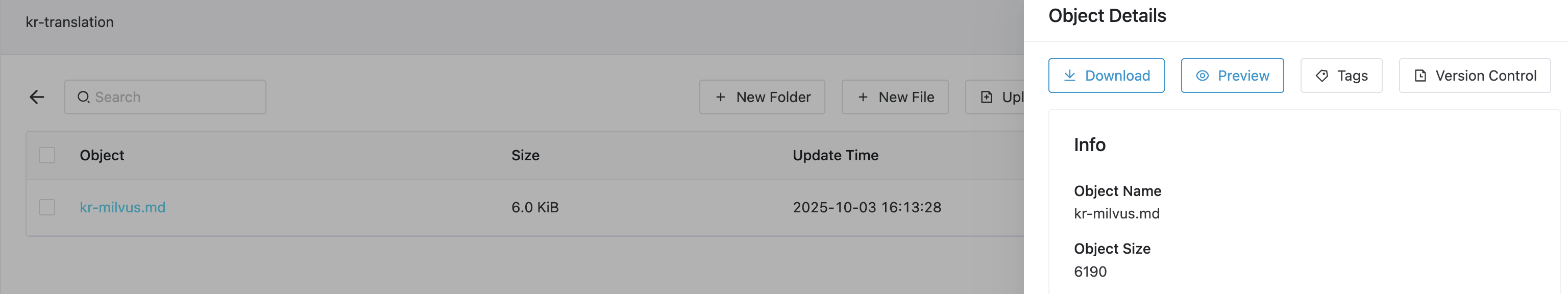1568x294 pixels.
Task: Click the search magnifier icon
Action: pos(83,97)
